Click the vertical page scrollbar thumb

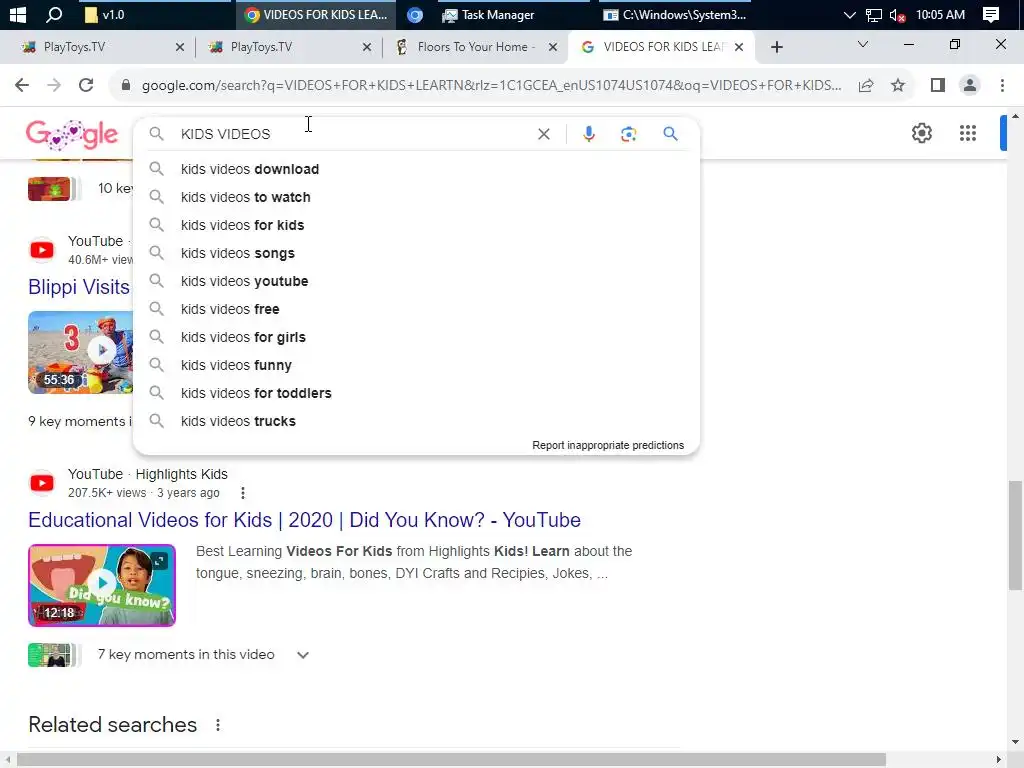click(x=1015, y=535)
